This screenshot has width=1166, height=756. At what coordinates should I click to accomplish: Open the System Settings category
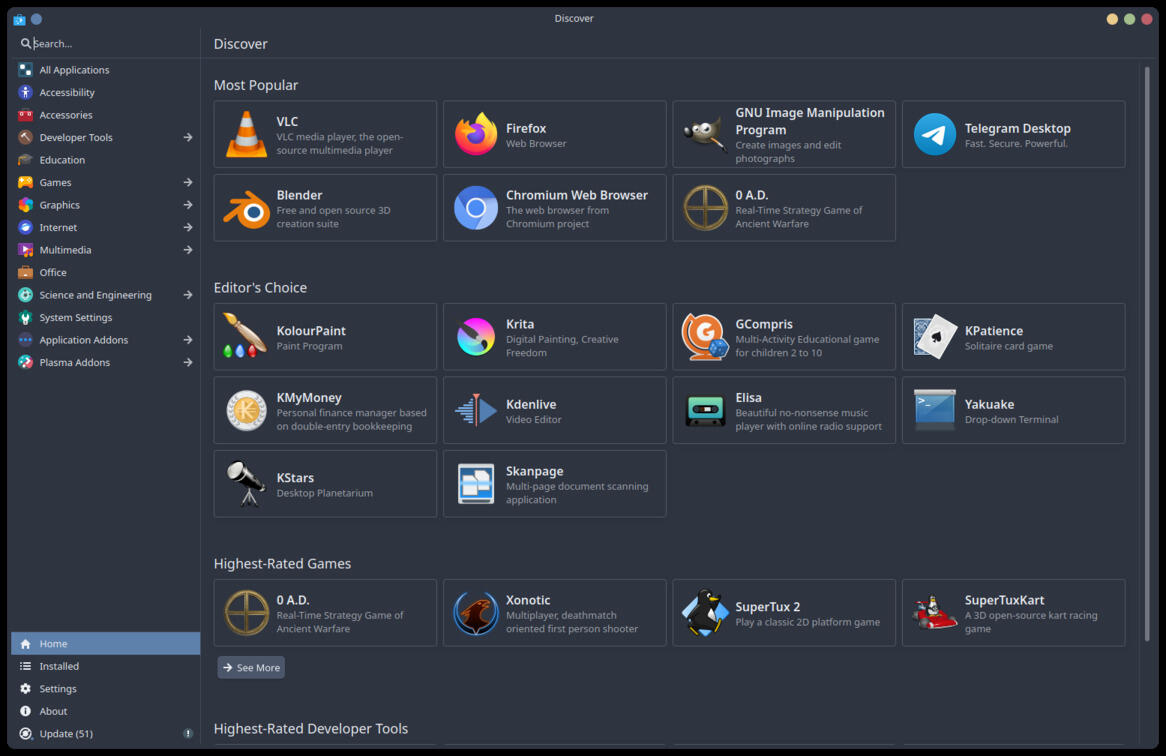106,317
